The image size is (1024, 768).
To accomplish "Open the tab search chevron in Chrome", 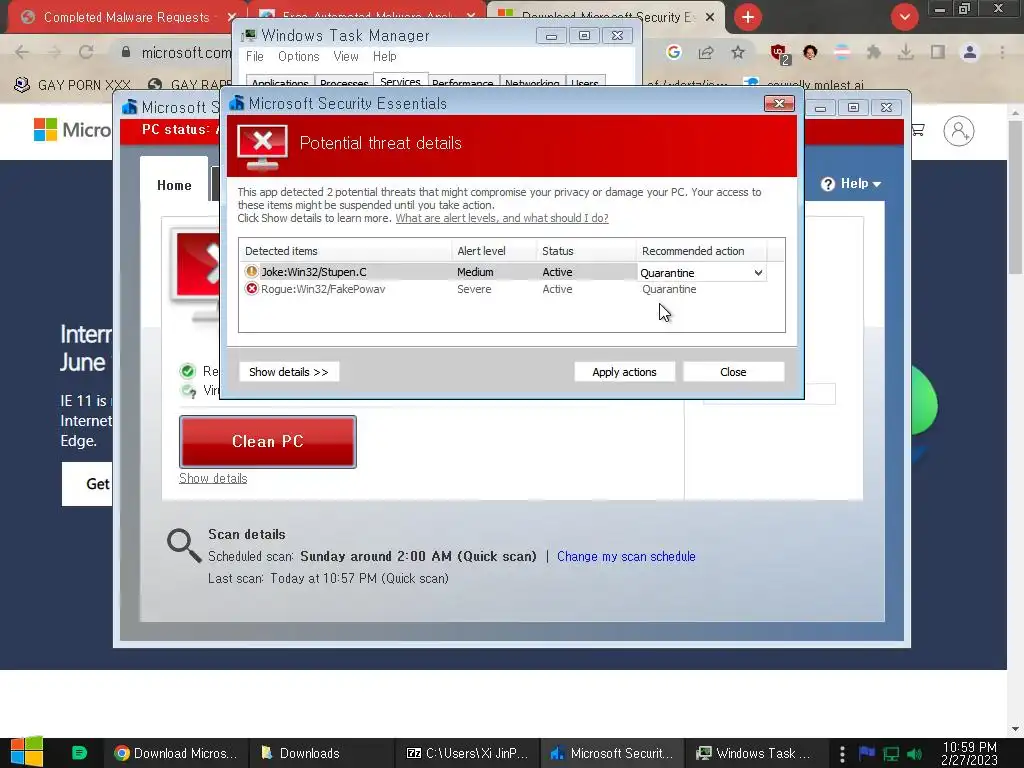I will coord(904,17).
